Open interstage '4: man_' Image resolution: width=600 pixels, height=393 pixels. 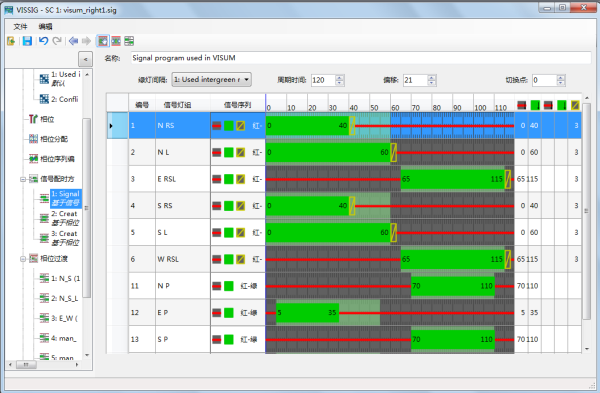pyautogui.click(x=59, y=338)
